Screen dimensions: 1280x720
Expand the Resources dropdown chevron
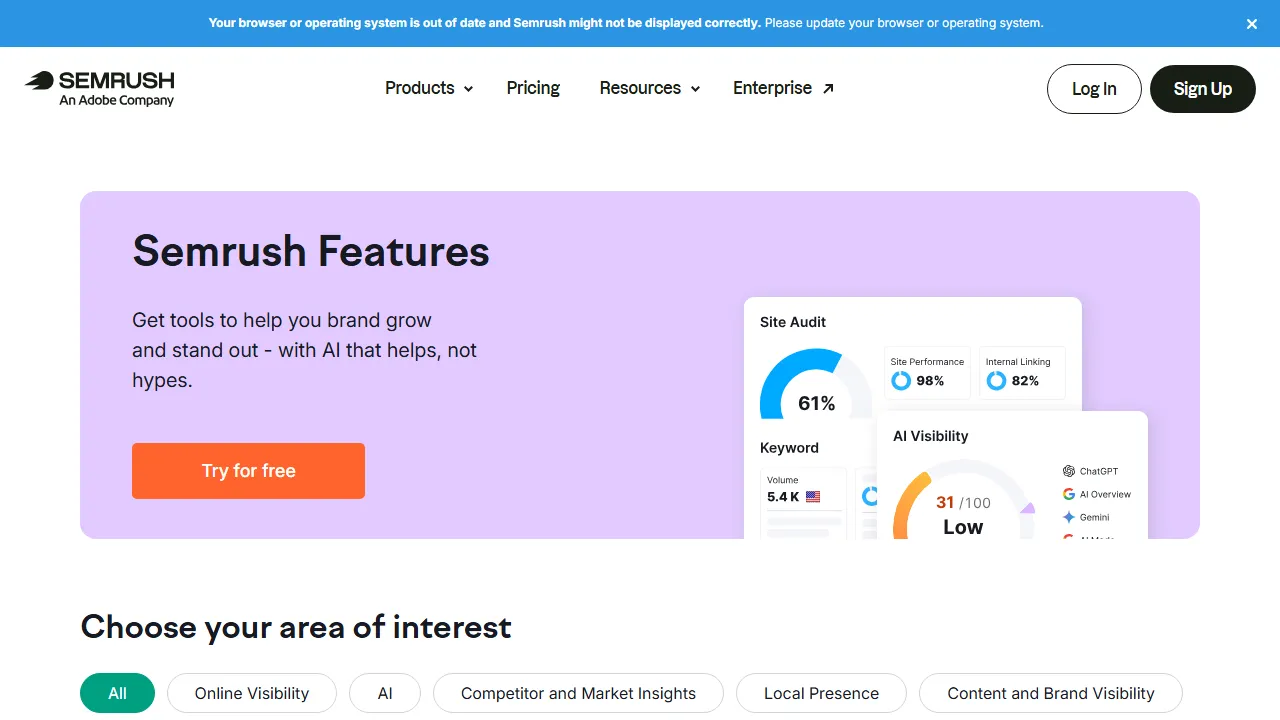pos(695,89)
